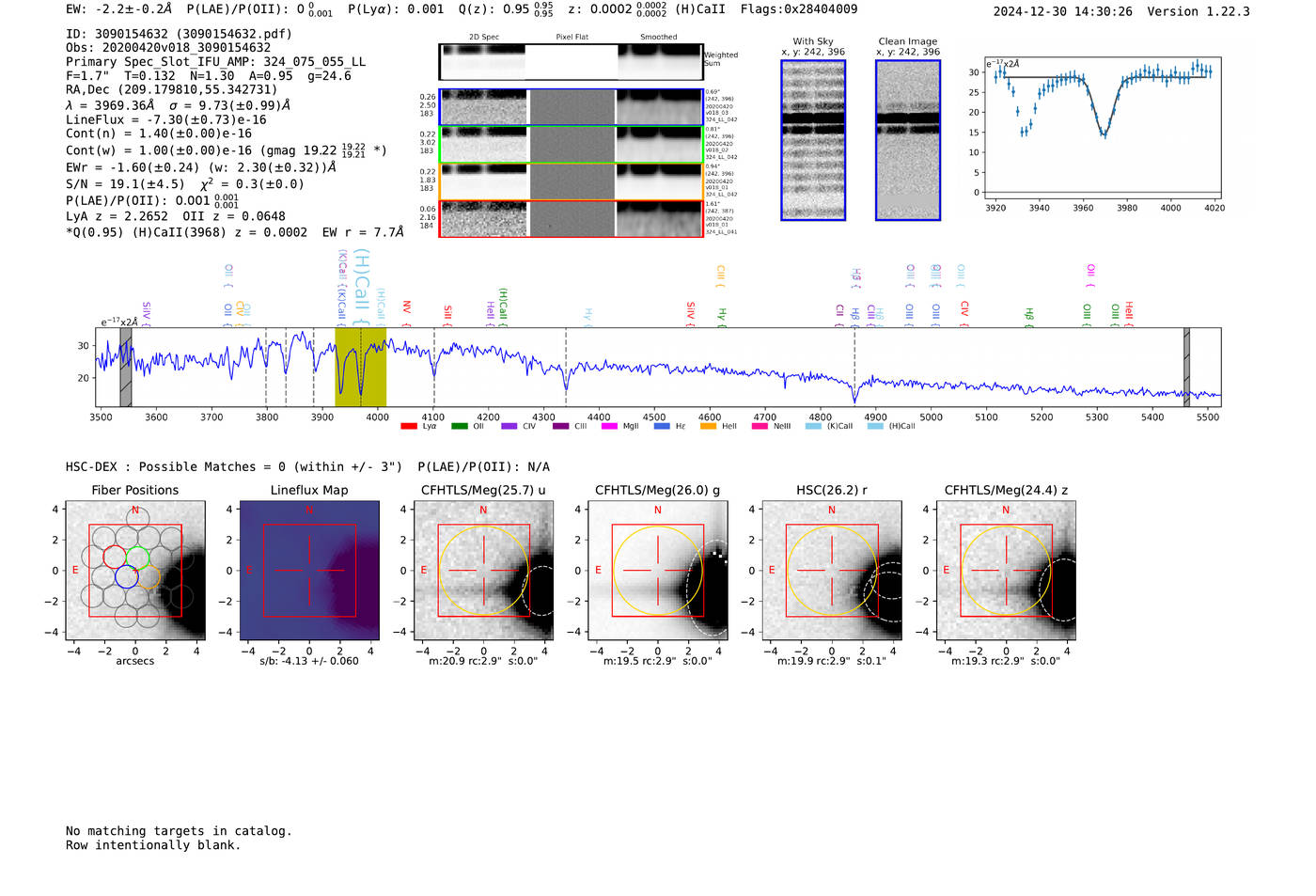
Task: Click the light-blue (K)CaII legend swatch
Action: click(813, 426)
